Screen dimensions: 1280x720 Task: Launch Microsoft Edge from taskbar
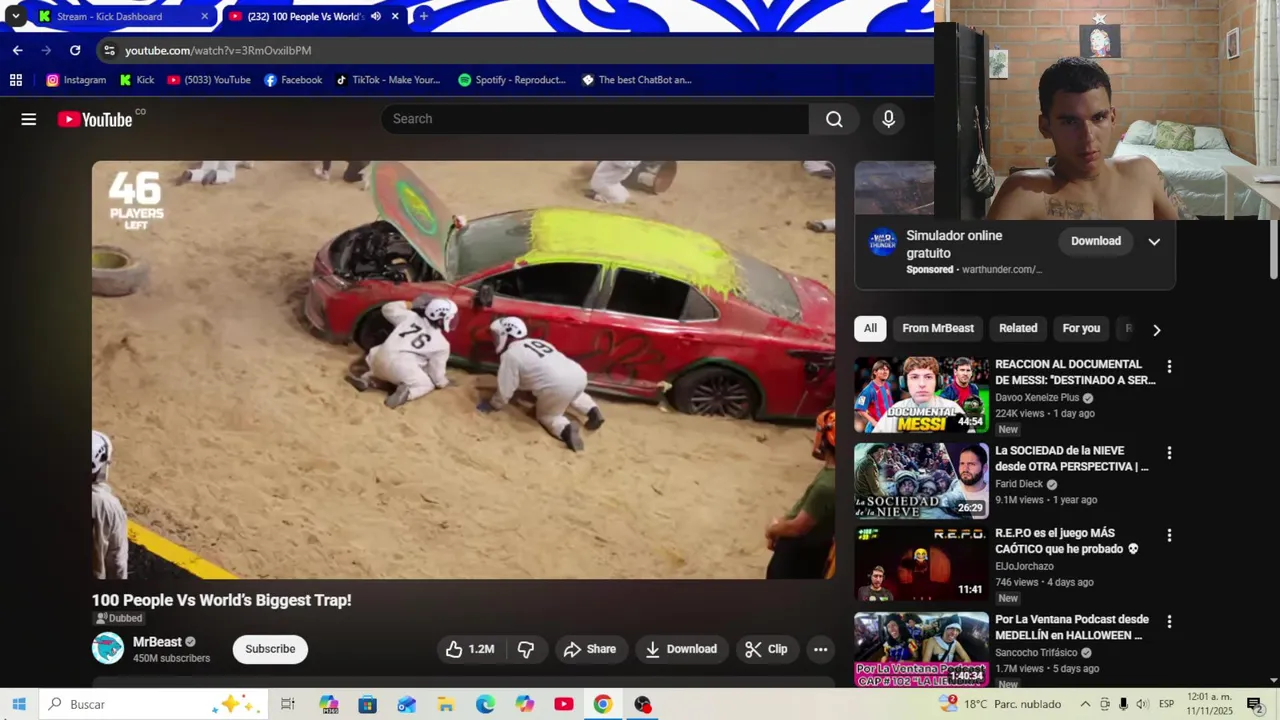[x=485, y=704]
